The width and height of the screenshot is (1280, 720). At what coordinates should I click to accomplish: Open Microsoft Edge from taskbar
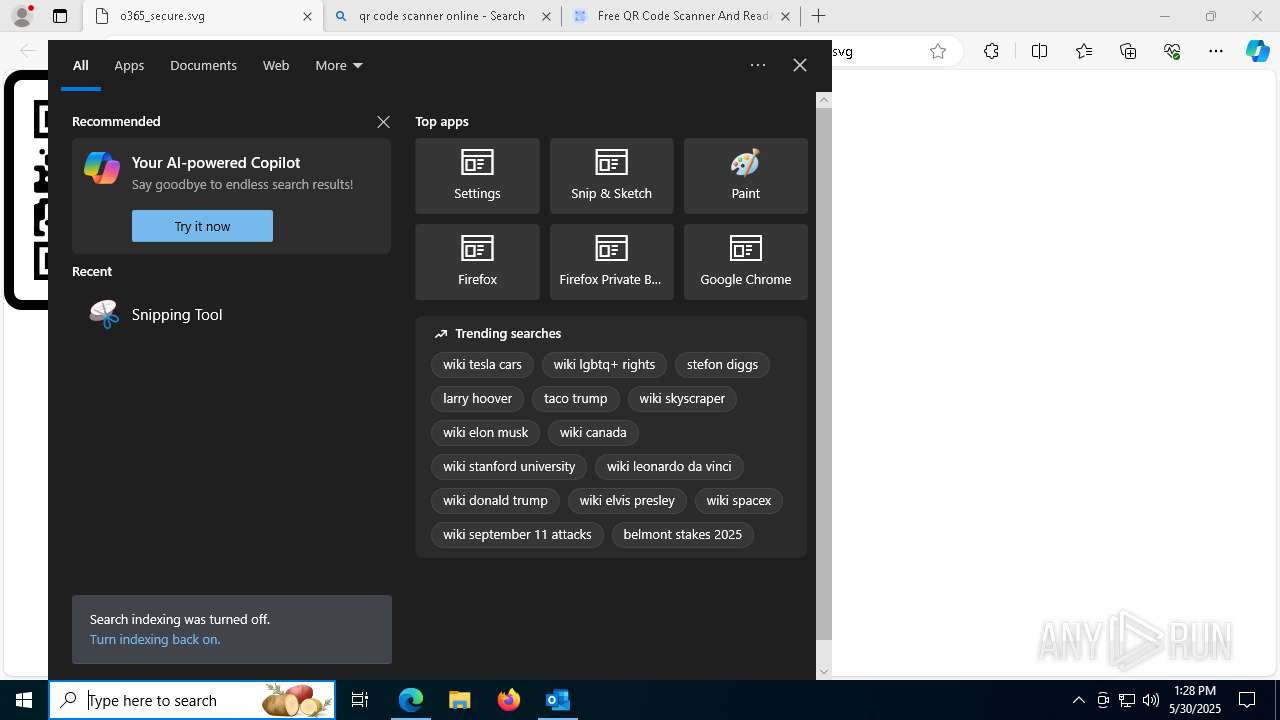click(x=411, y=700)
